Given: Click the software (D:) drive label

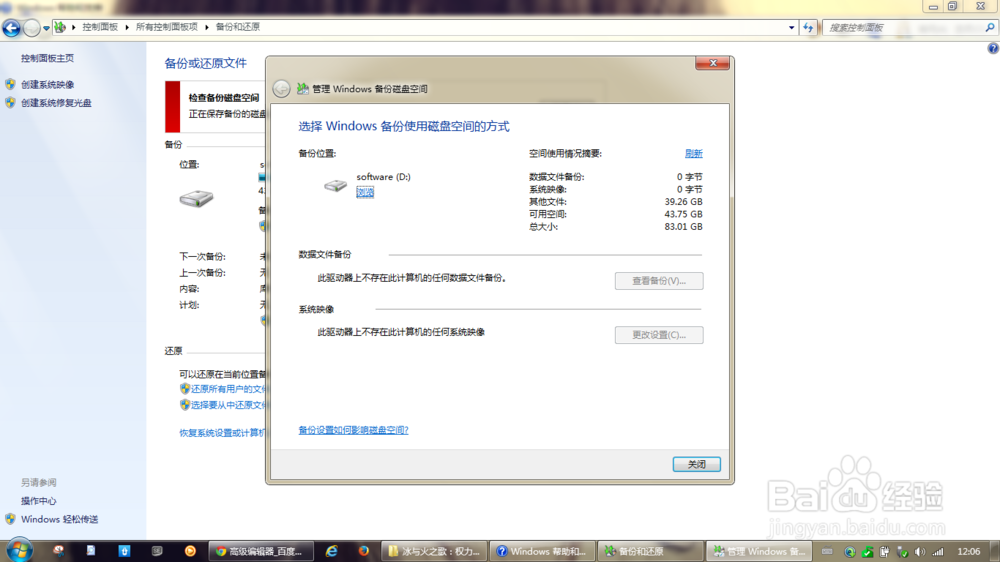Looking at the screenshot, I should tap(383, 177).
